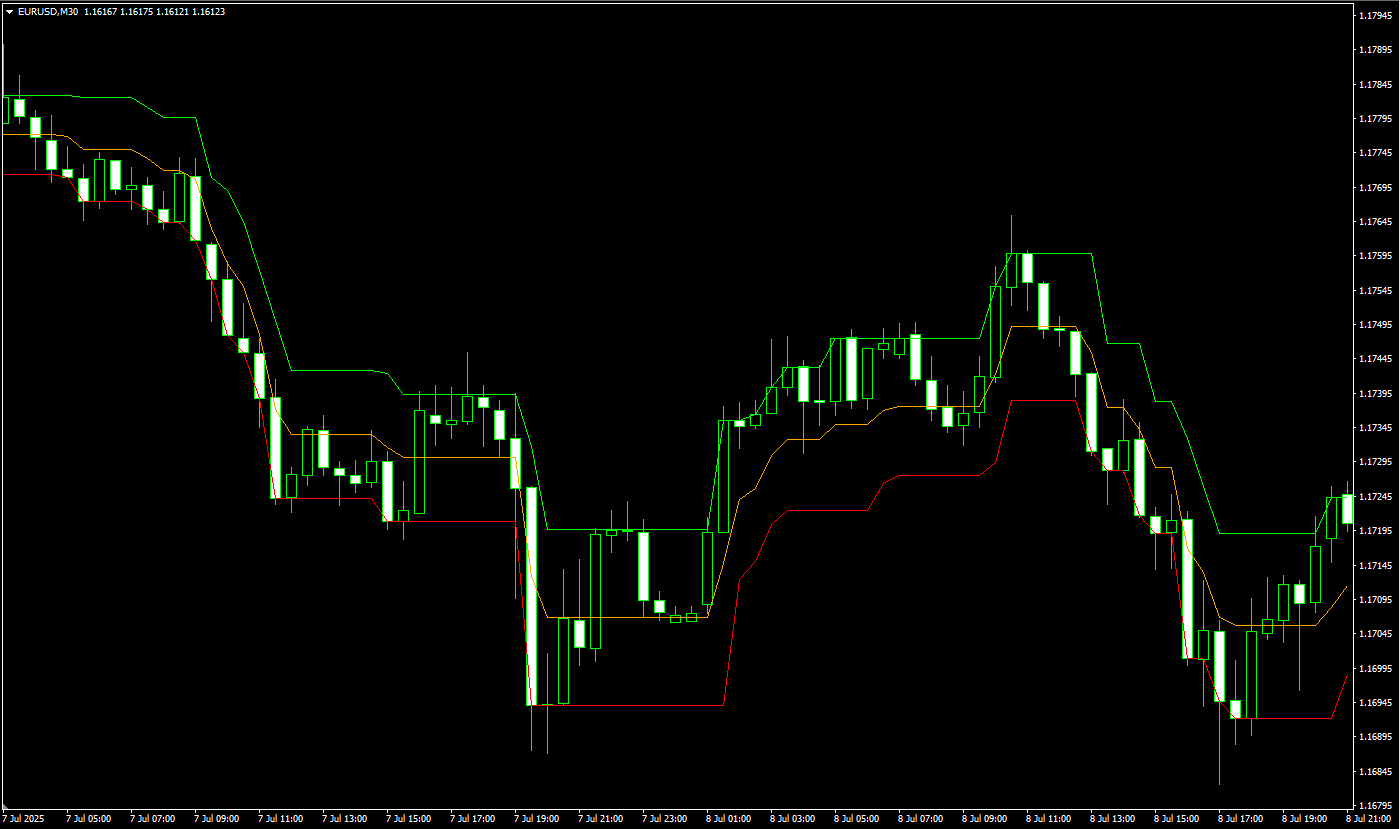Click price label 1.17095

tap(1376, 600)
